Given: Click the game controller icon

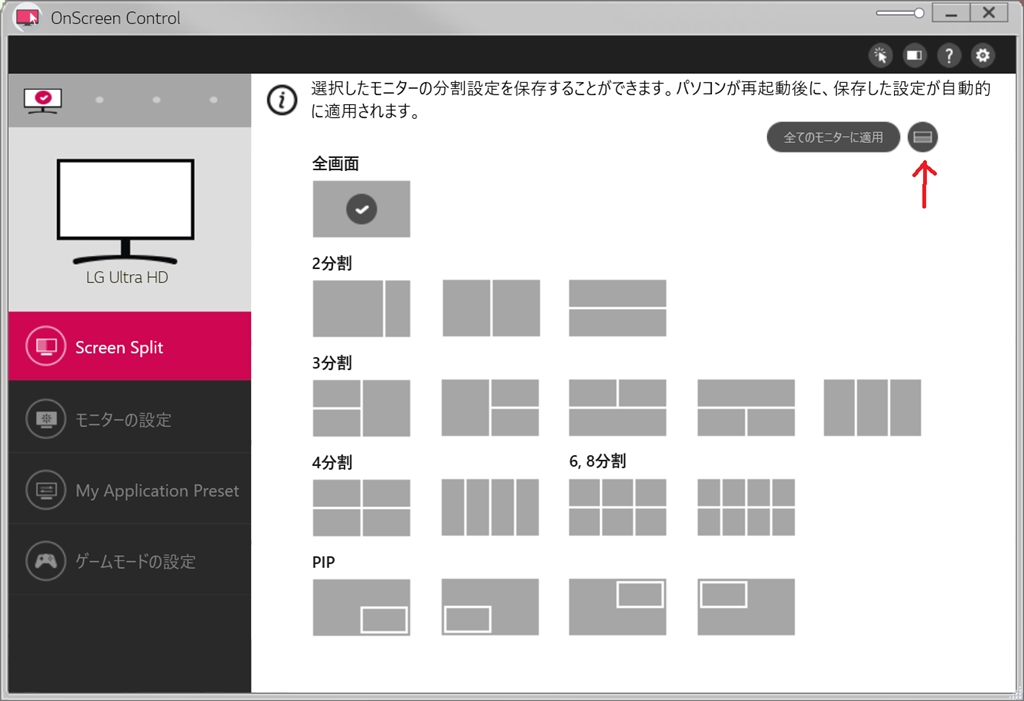Looking at the screenshot, I should coord(46,561).
